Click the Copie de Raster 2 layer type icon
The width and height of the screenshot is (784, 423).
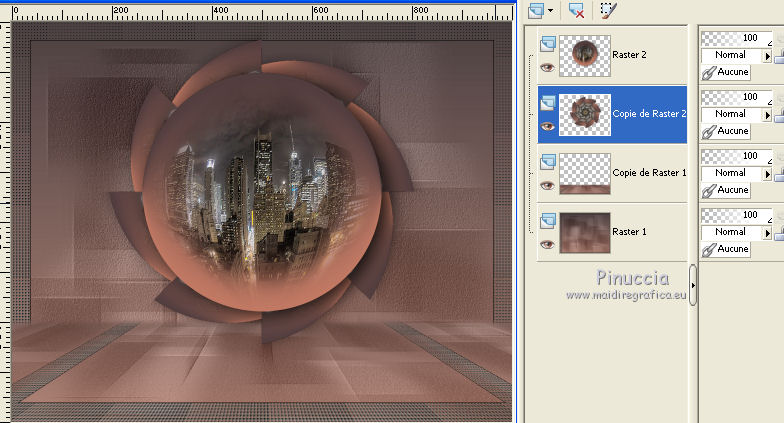click(x=548, y=103)
